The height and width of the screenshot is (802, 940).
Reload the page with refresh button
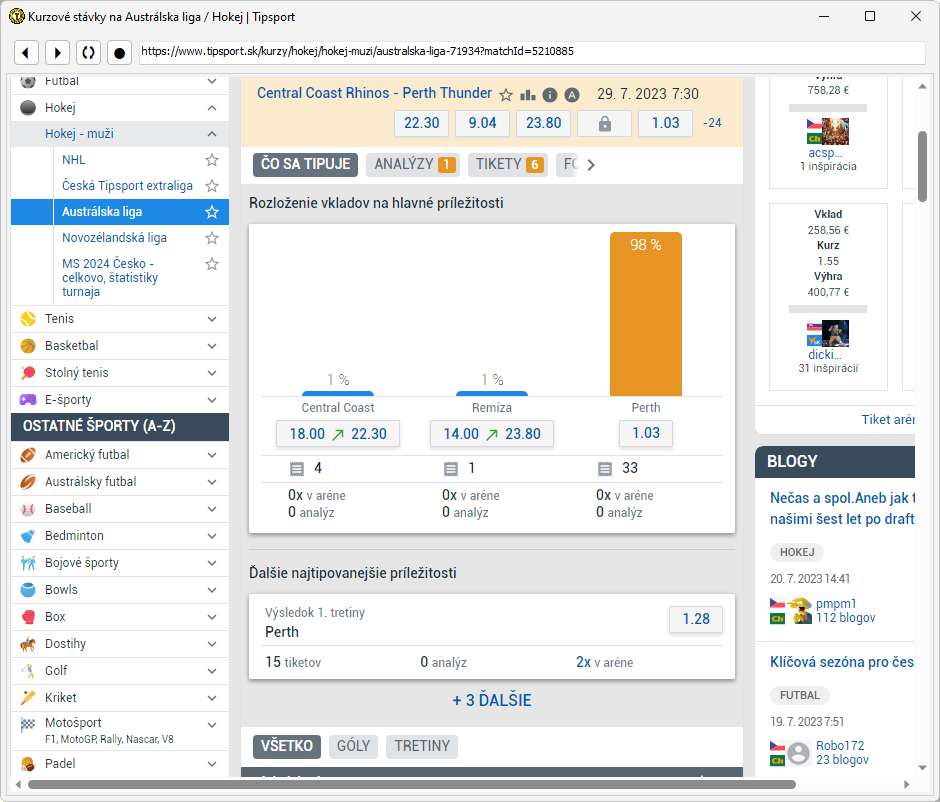click(x=88, y=53)
